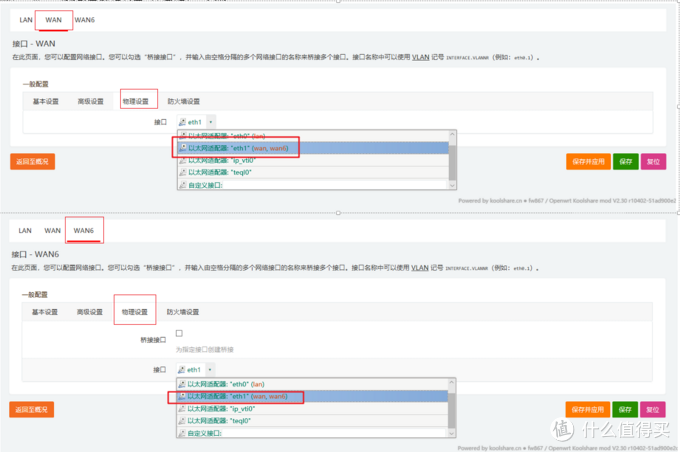Select 物理设置 tab on the WAN page
Viewport: 680px width, 452px height.
[x=135, y=102]
